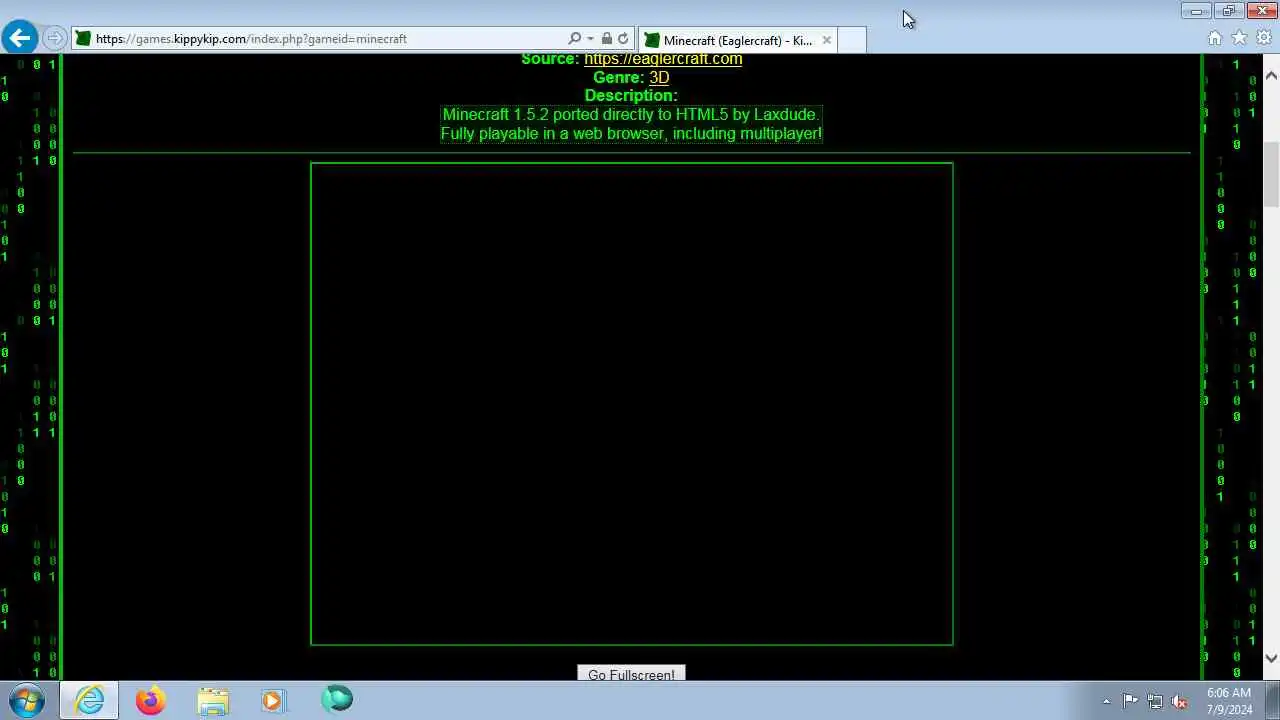Open a new blank tab

point(852,40)
